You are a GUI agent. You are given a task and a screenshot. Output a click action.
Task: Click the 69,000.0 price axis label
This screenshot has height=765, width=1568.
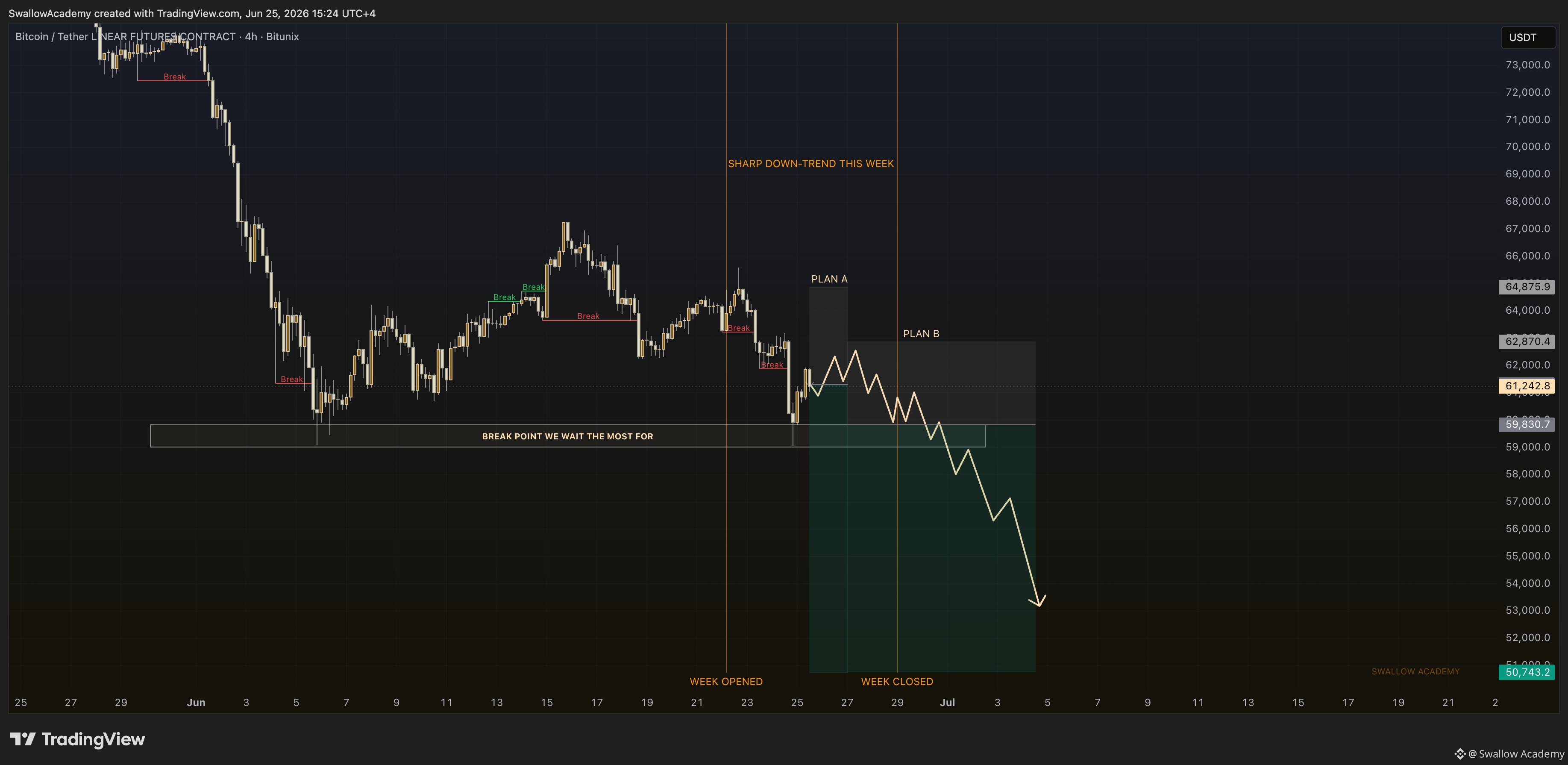pos(1528,174)
